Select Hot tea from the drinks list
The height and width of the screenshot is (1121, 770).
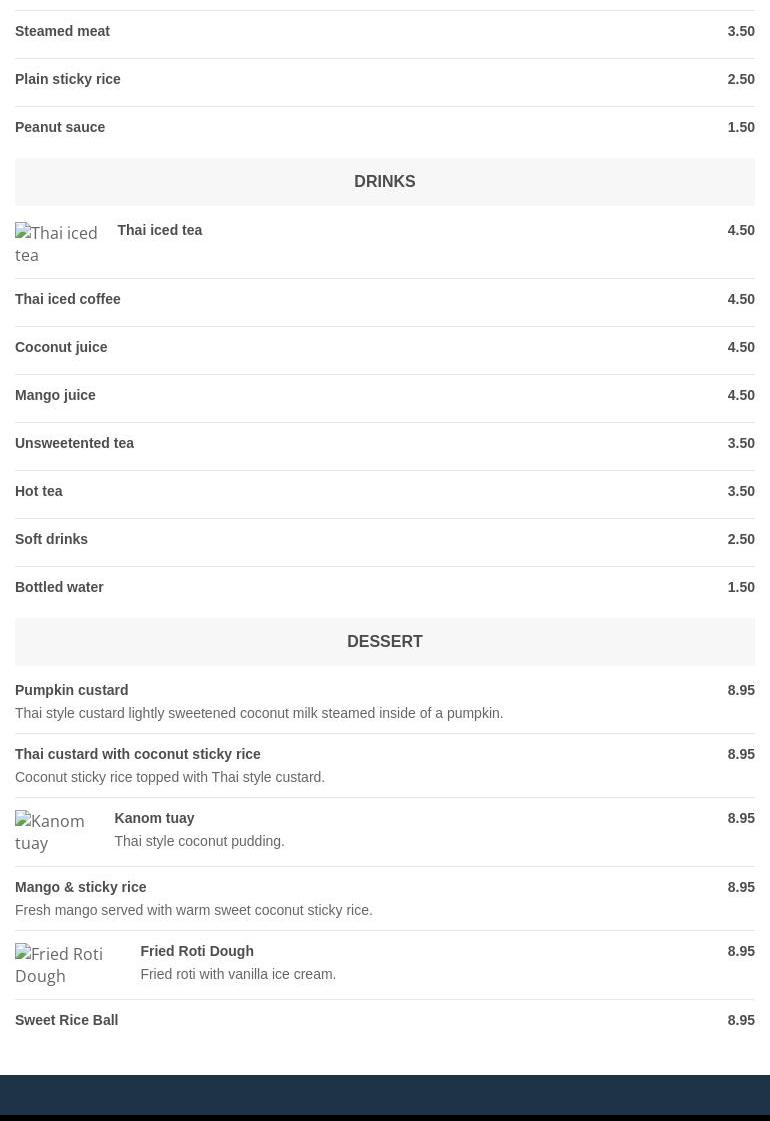point(39,491)
